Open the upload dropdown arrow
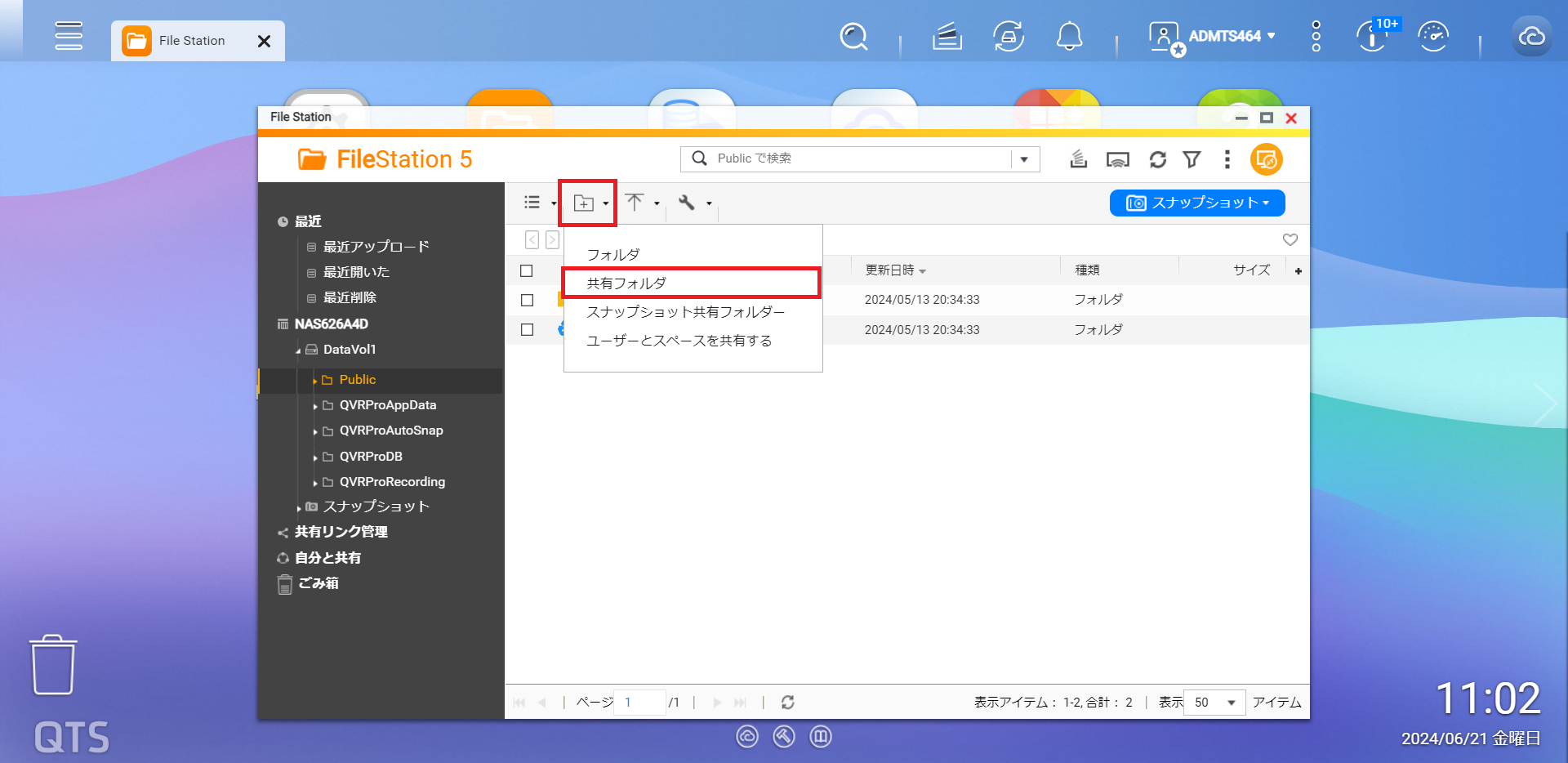This screenshot has width=1568, height=763. [x=657, y=203]
